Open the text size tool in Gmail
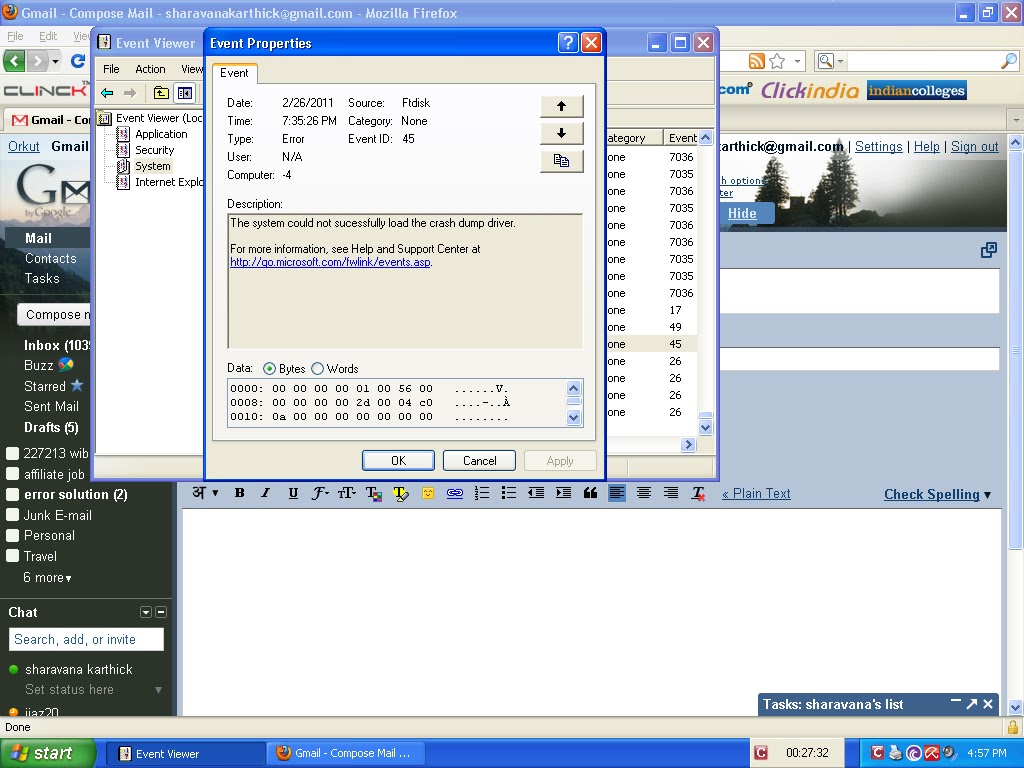The width and height of the screenshot is (1024, 768). [x=346, y=493]
